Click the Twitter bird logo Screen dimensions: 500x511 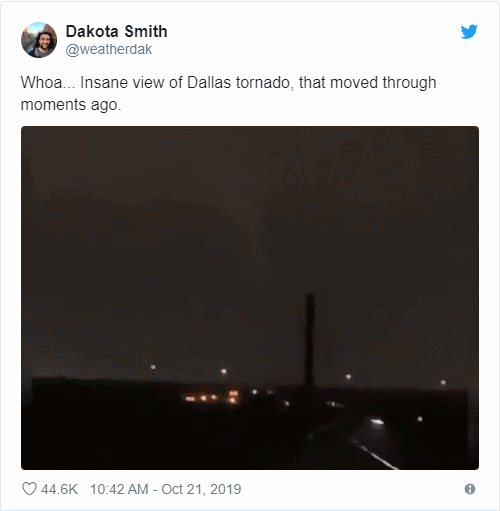pyautogui.click(x=469, y=32)
